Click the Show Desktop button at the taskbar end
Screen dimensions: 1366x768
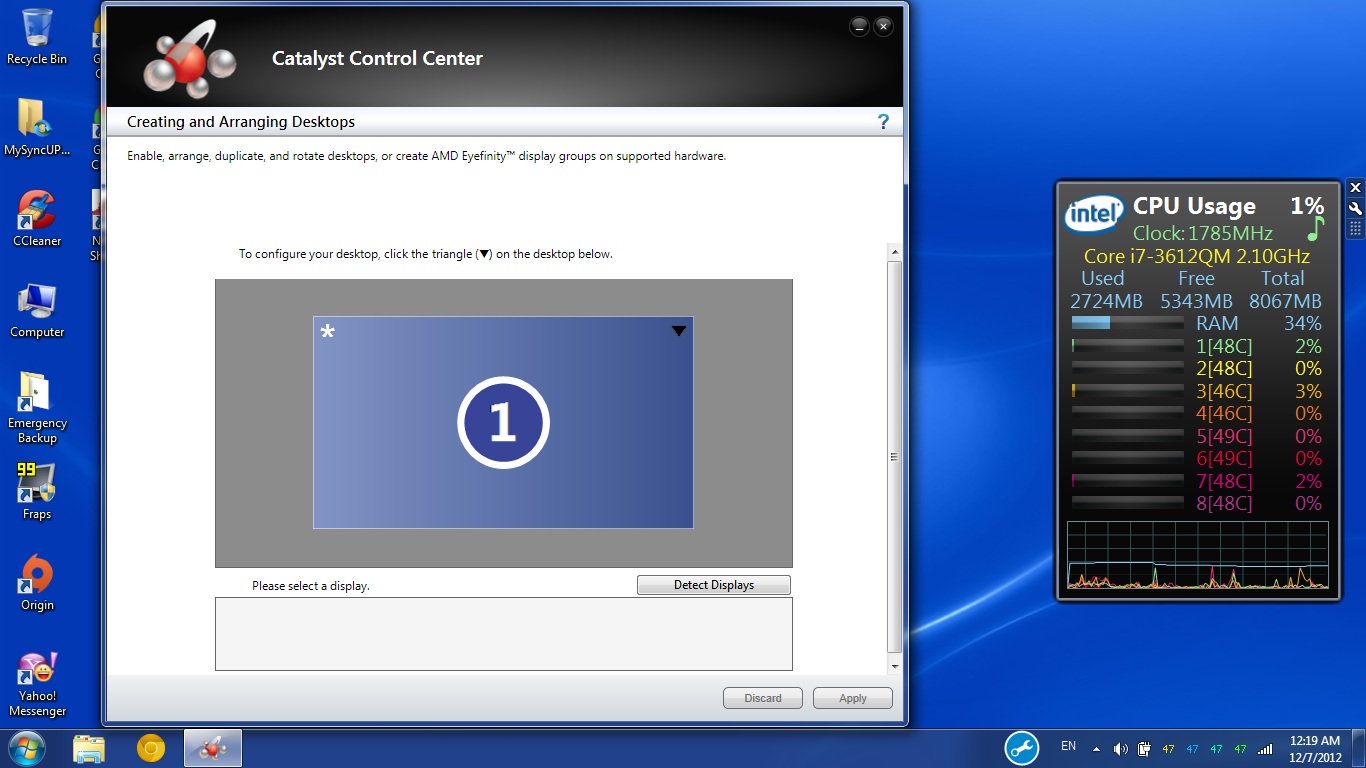(x=1359, y=748)
